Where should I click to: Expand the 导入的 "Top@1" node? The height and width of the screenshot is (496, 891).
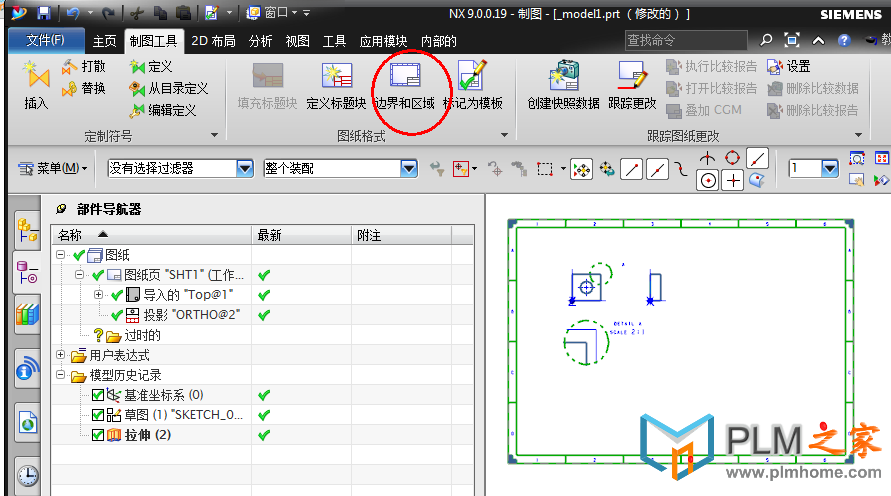98,294
